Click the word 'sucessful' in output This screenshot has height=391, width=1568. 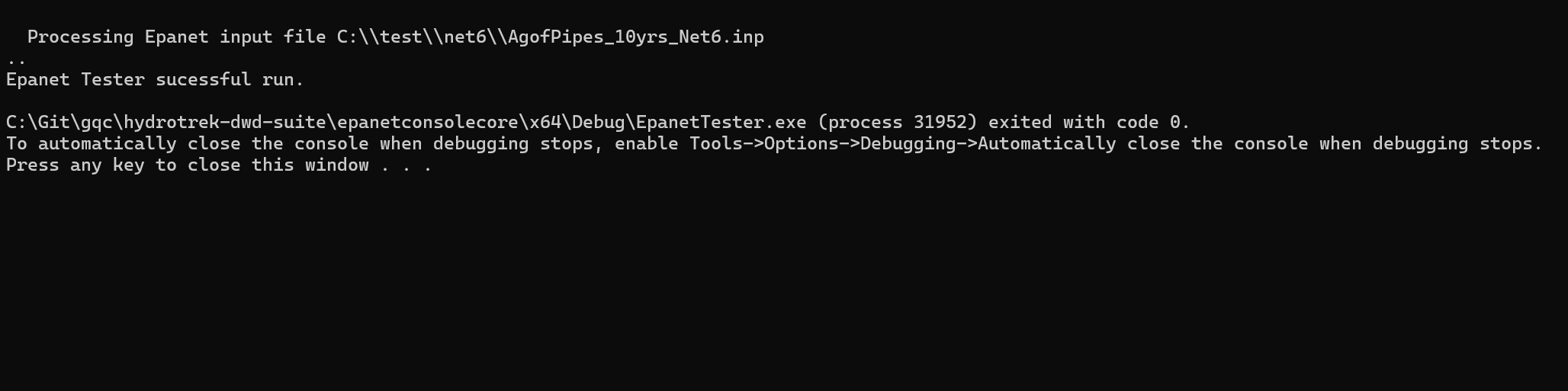[204, 80]
